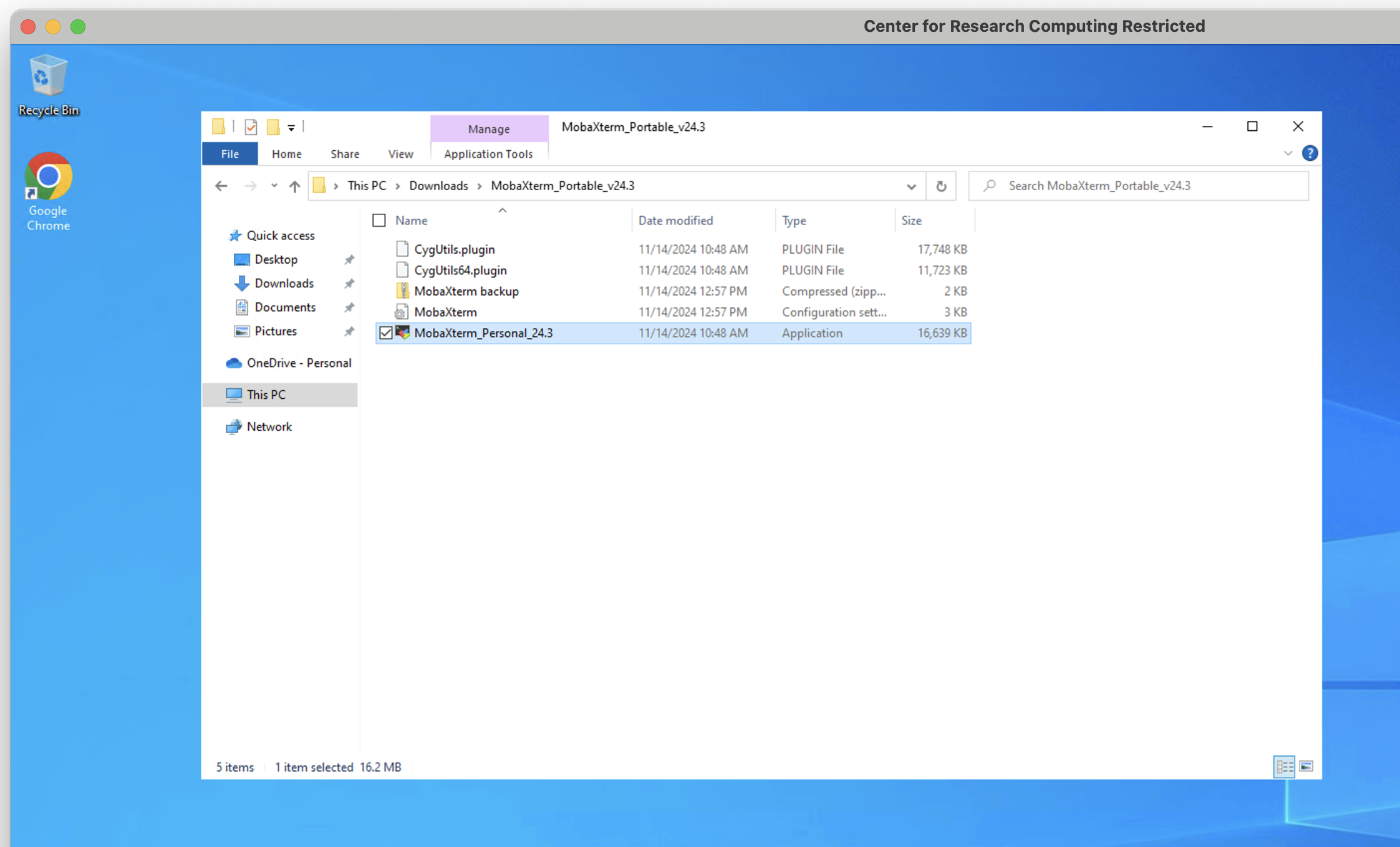Select OneDrive - Personal in sidebar

[299, 363]
